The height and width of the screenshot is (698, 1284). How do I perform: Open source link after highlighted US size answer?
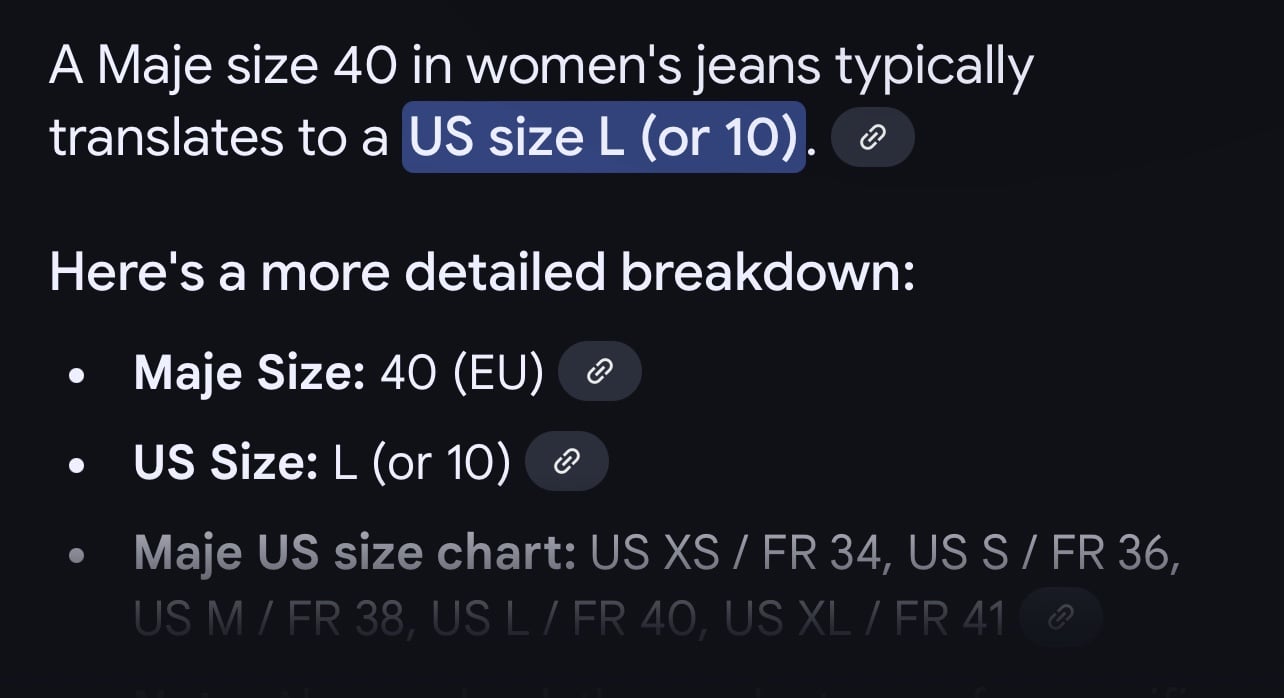(872, 137)
